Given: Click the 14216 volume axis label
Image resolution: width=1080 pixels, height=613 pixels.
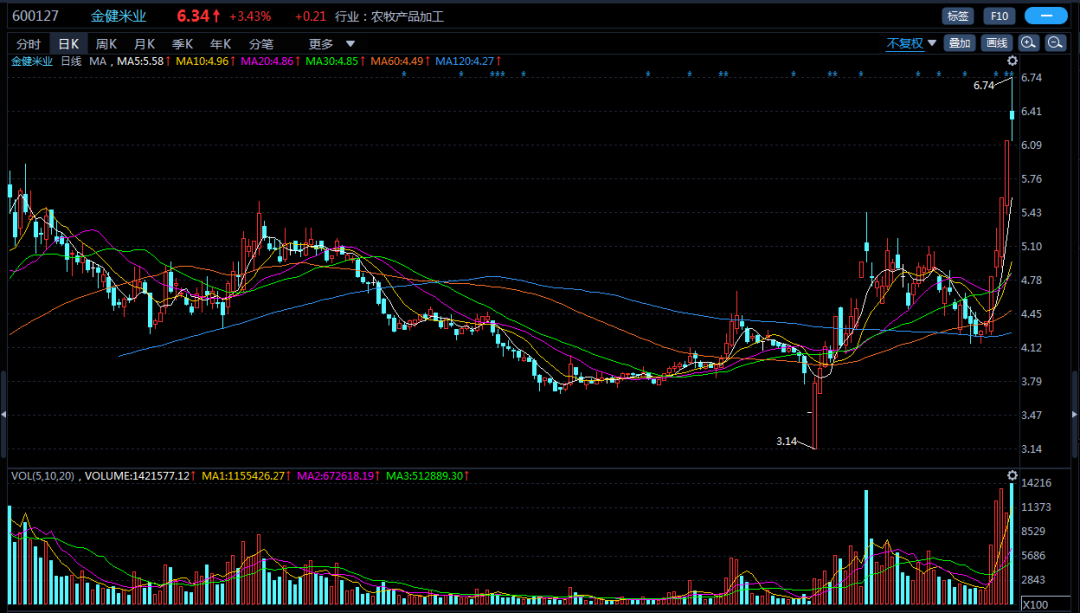Looking at the screenshot, I should coord(1036,483).
